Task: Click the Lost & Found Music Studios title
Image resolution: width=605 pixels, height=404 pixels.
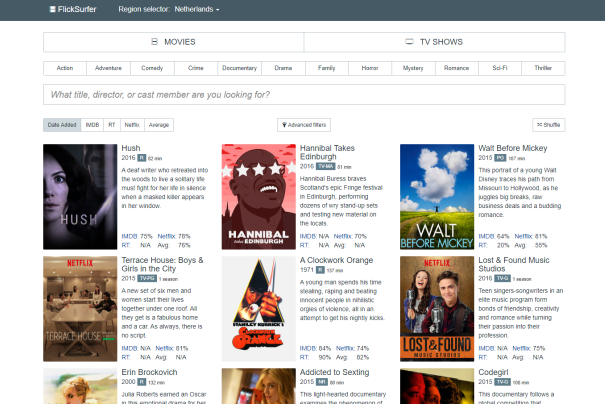Action: click(514, 264)
